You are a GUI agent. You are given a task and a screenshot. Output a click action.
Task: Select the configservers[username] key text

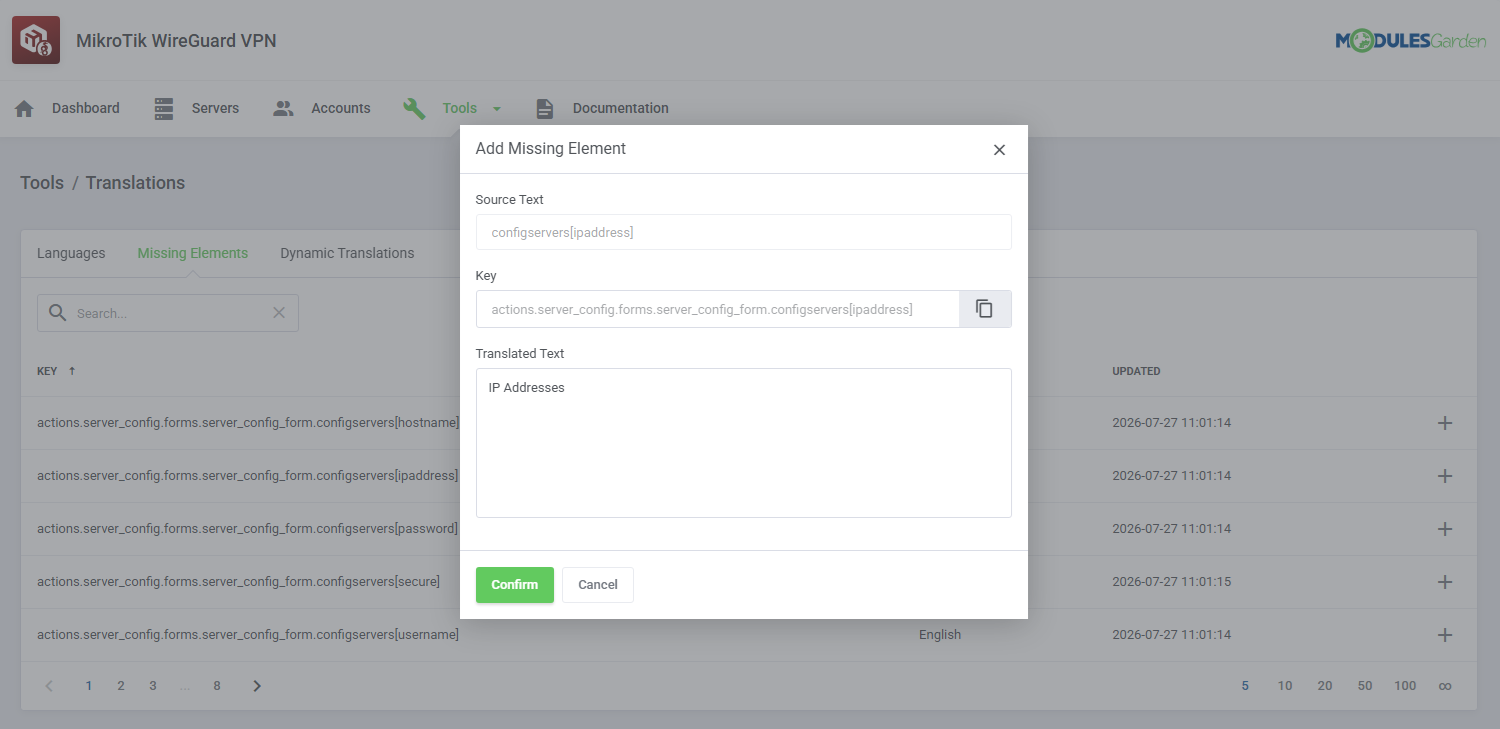tap(248, 635)
